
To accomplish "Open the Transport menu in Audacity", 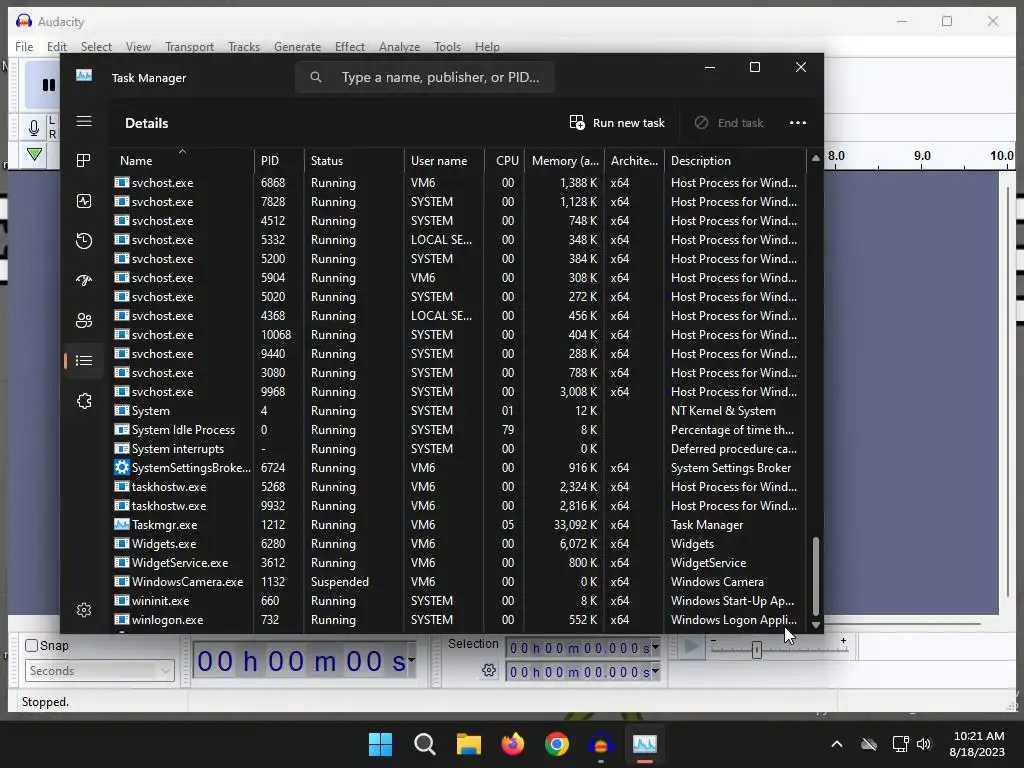I will [189, 47].
